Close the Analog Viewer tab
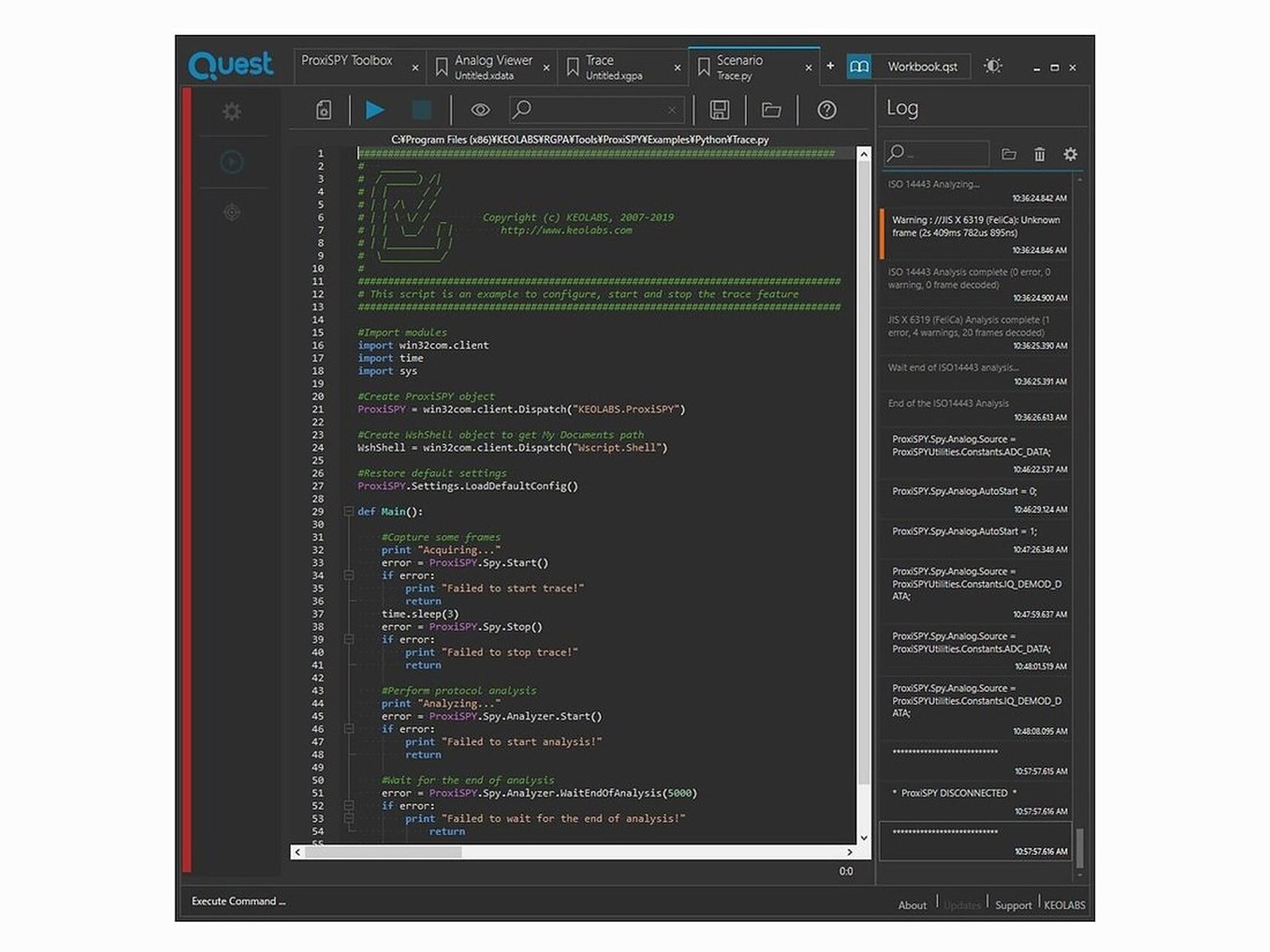Viewport: 1270px width, 952px height. (546, 68)
